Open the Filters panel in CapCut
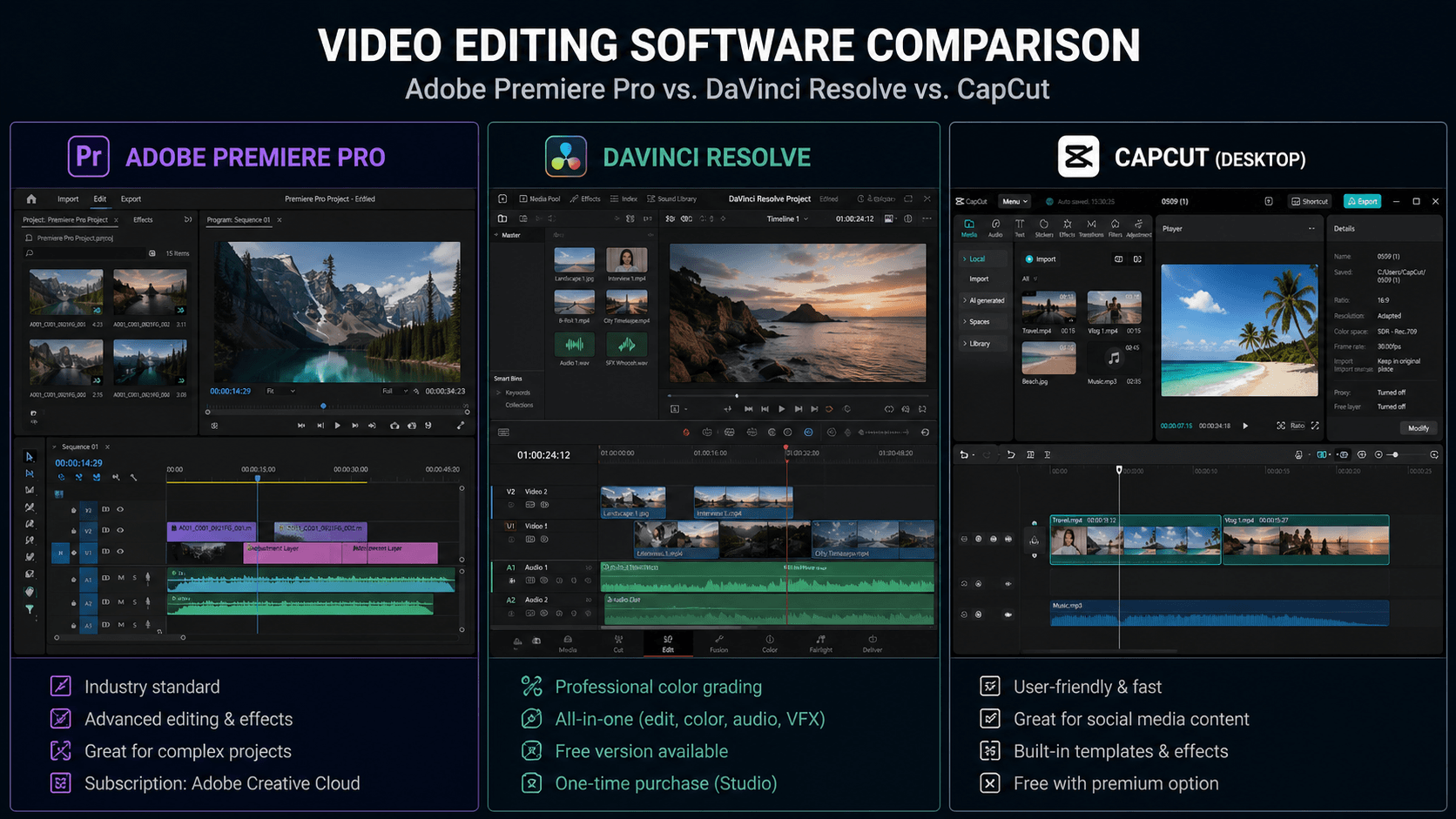1456x819 pixels. click(x=1116, y=228)
